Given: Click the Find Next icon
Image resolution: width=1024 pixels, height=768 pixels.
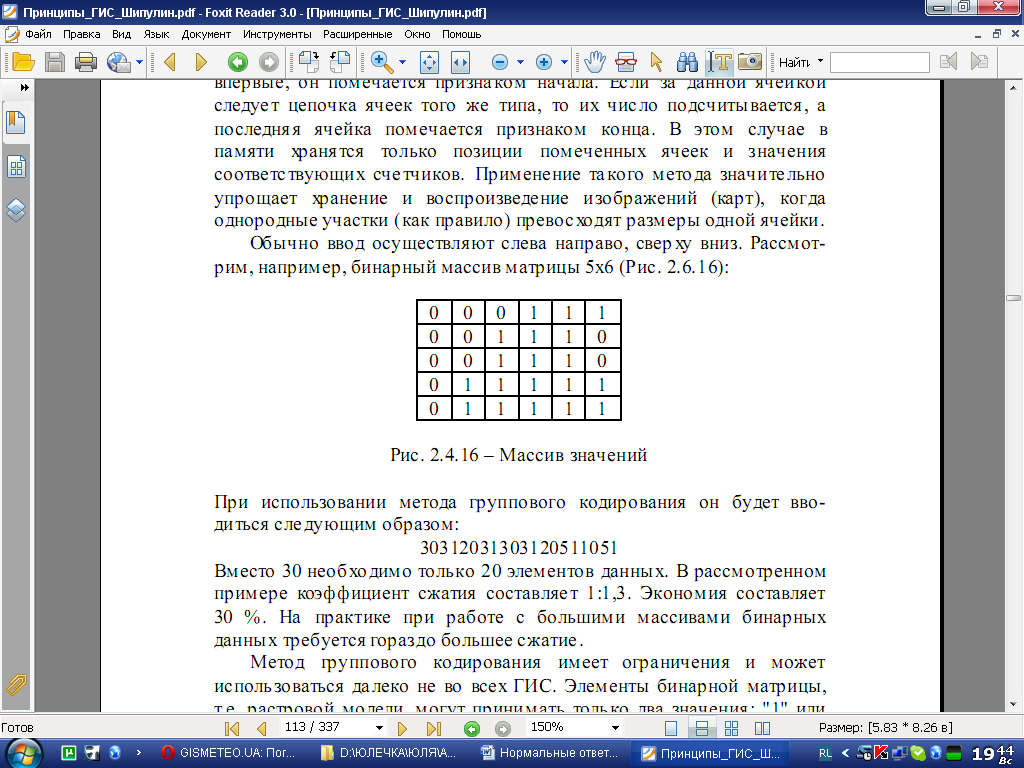Looking at the screenshot, I should 979,62.
